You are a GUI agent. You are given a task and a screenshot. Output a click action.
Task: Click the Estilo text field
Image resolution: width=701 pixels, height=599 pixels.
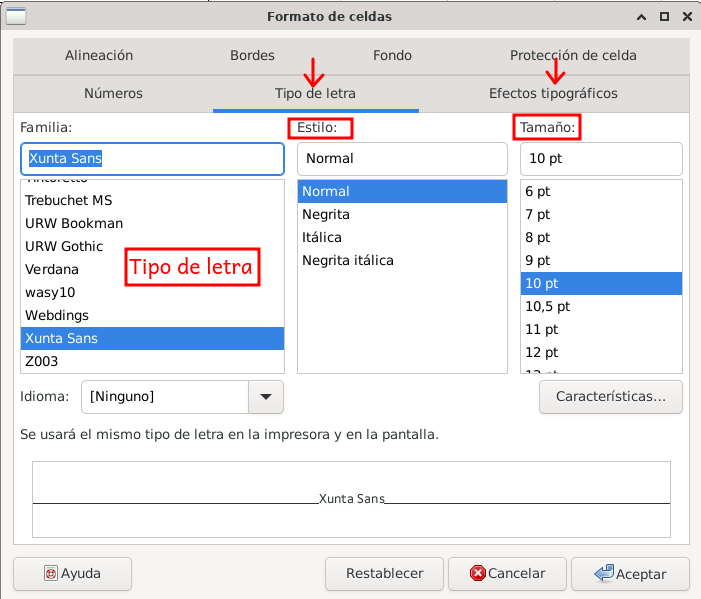[x=402, y=159]
